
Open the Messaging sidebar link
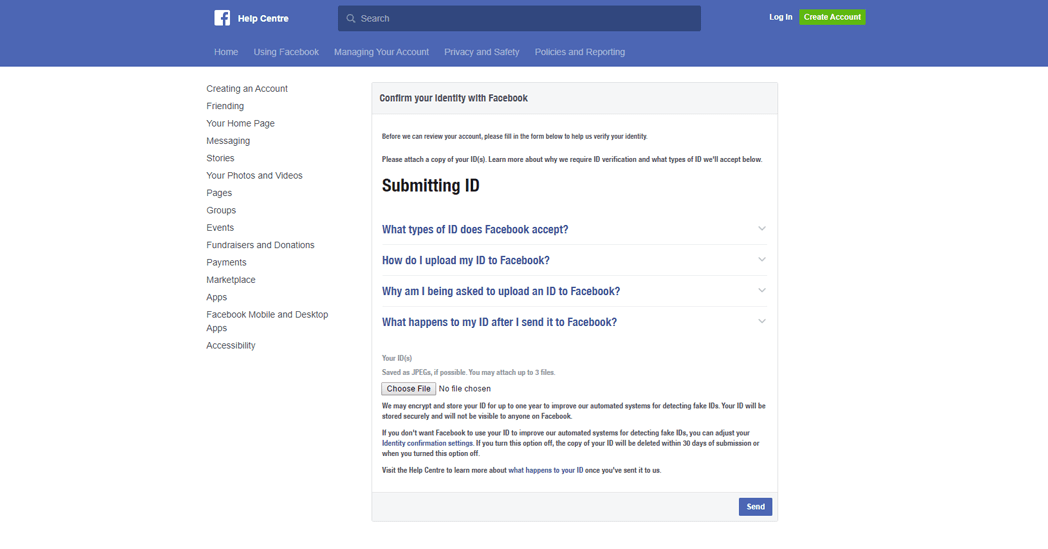point(228,141)
